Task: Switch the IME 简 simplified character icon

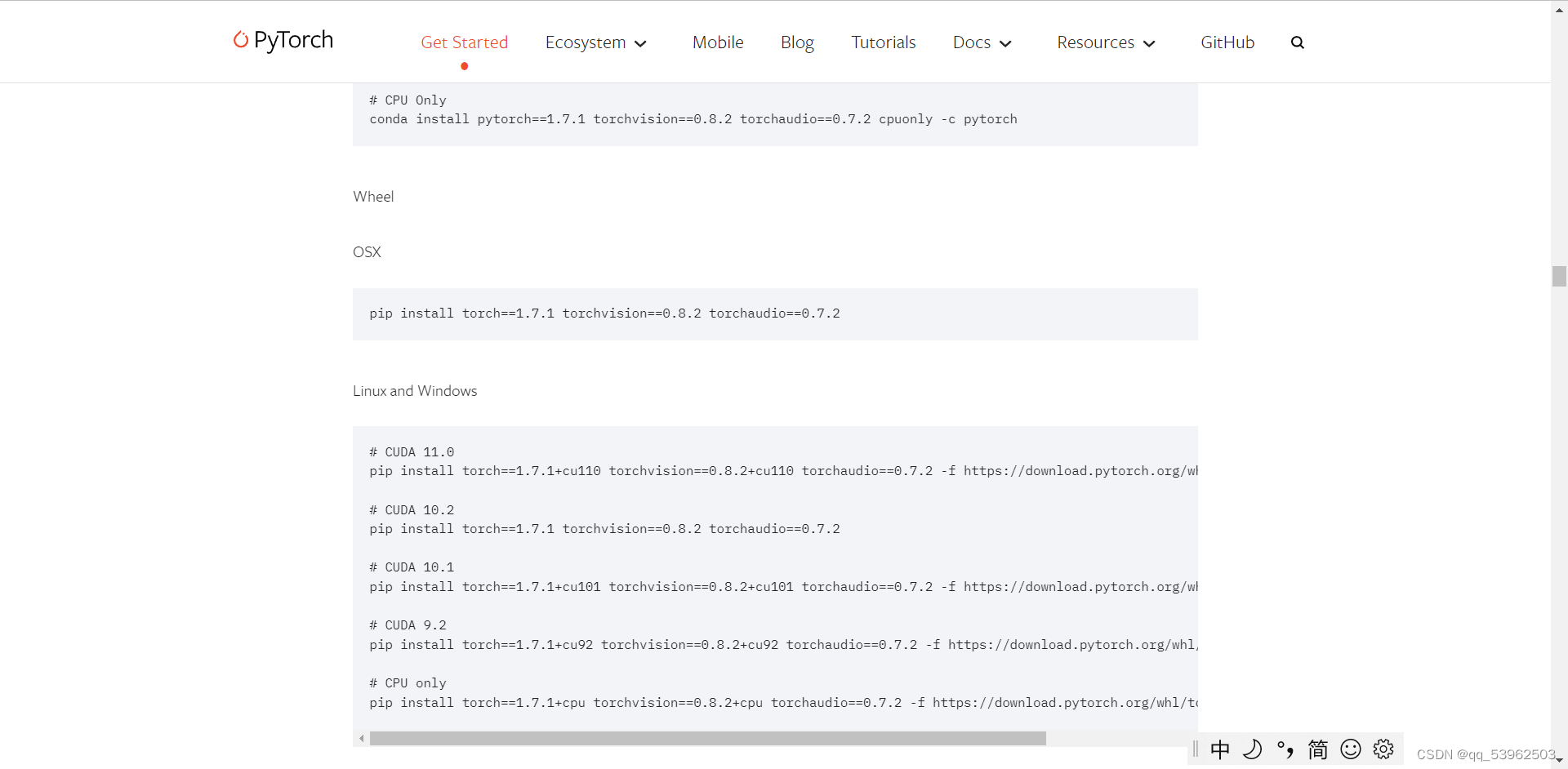Action: click(x=1317, y=749)
